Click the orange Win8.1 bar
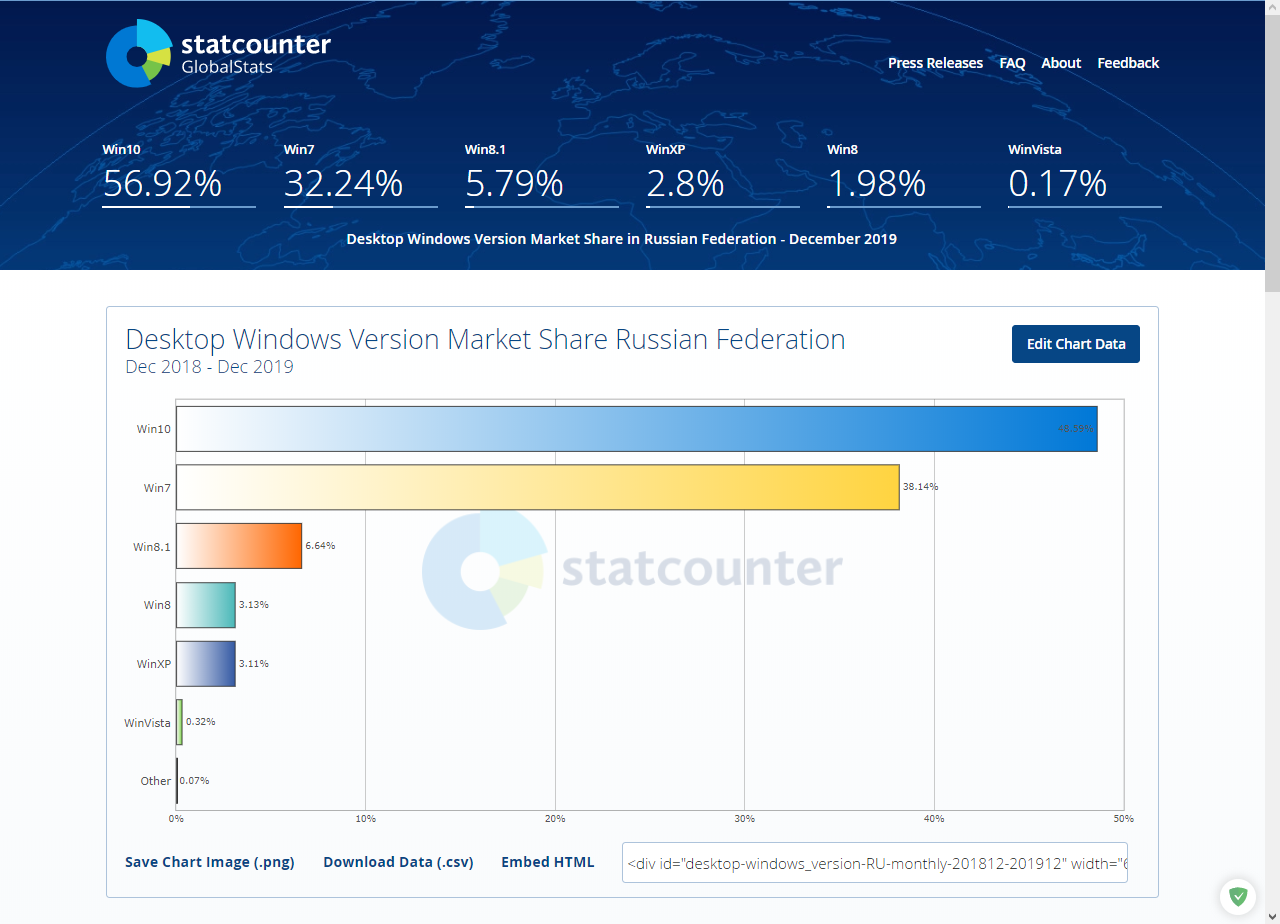1280x924 pixels. 239,546
